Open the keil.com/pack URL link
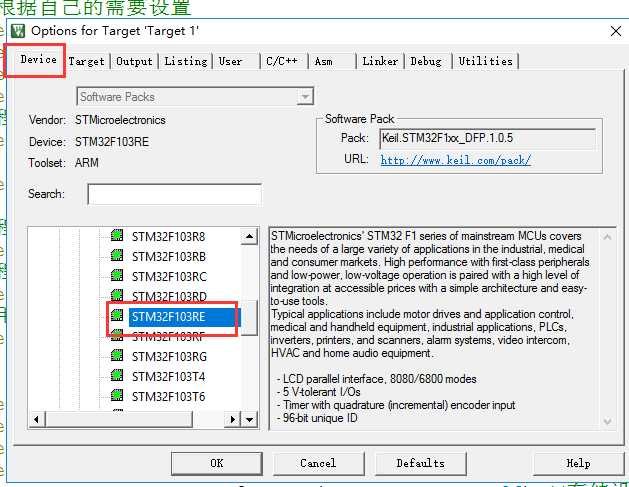 (x=456, y=160)
